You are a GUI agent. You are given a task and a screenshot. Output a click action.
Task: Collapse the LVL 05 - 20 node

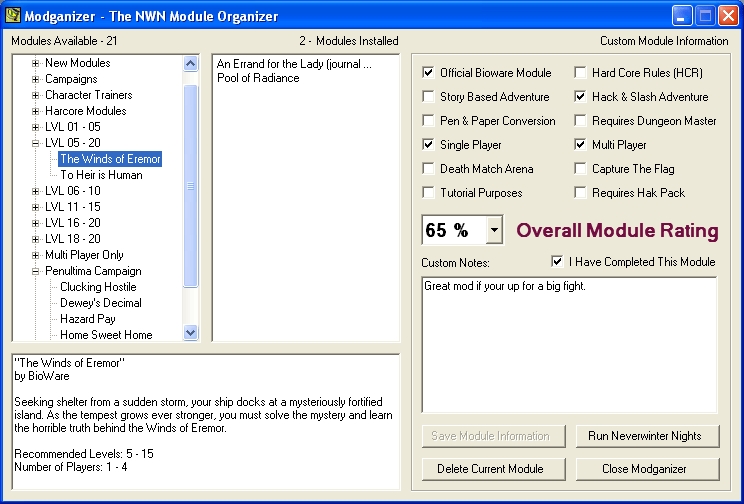[x=36, y=143]
